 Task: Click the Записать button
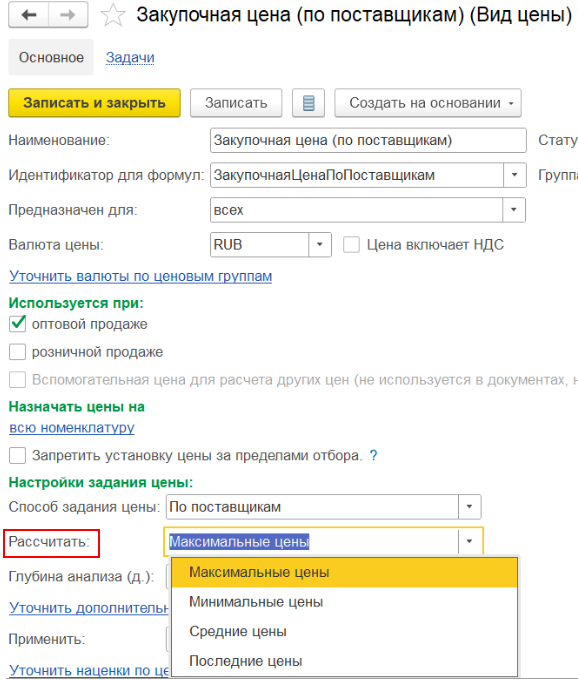coord(236,103)
